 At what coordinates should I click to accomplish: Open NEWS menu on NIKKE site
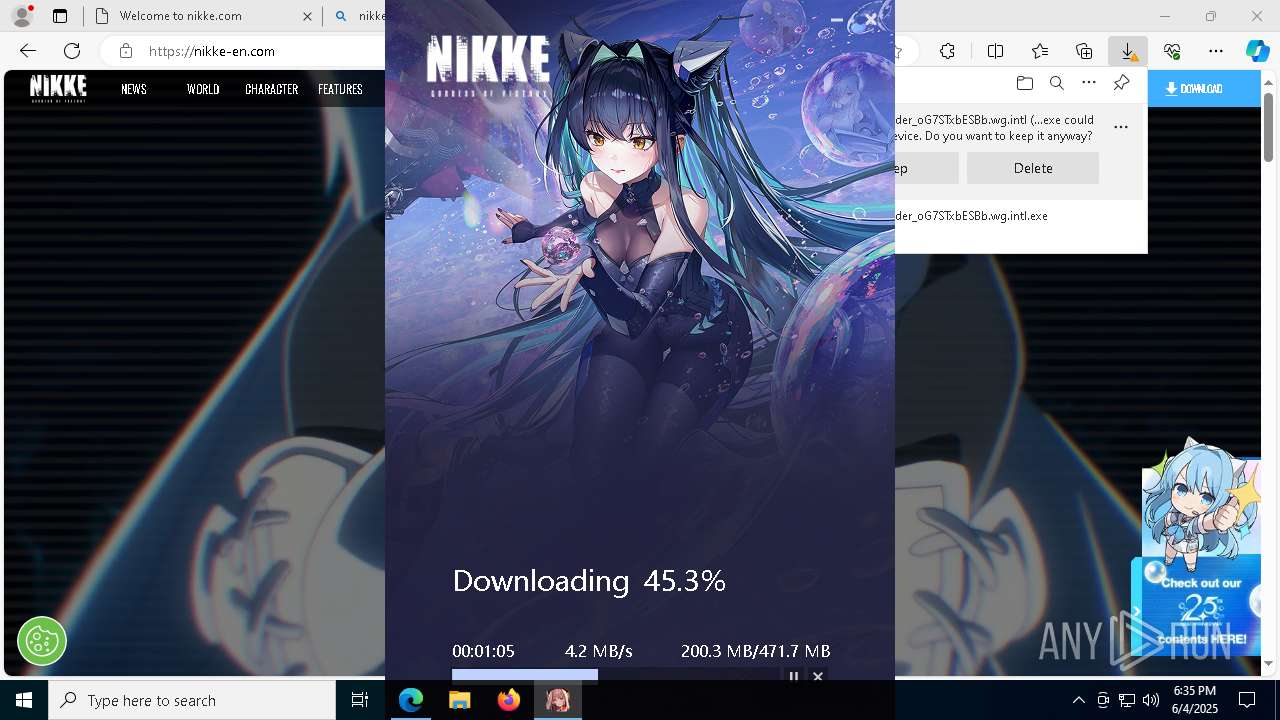(x=134, y=89)
